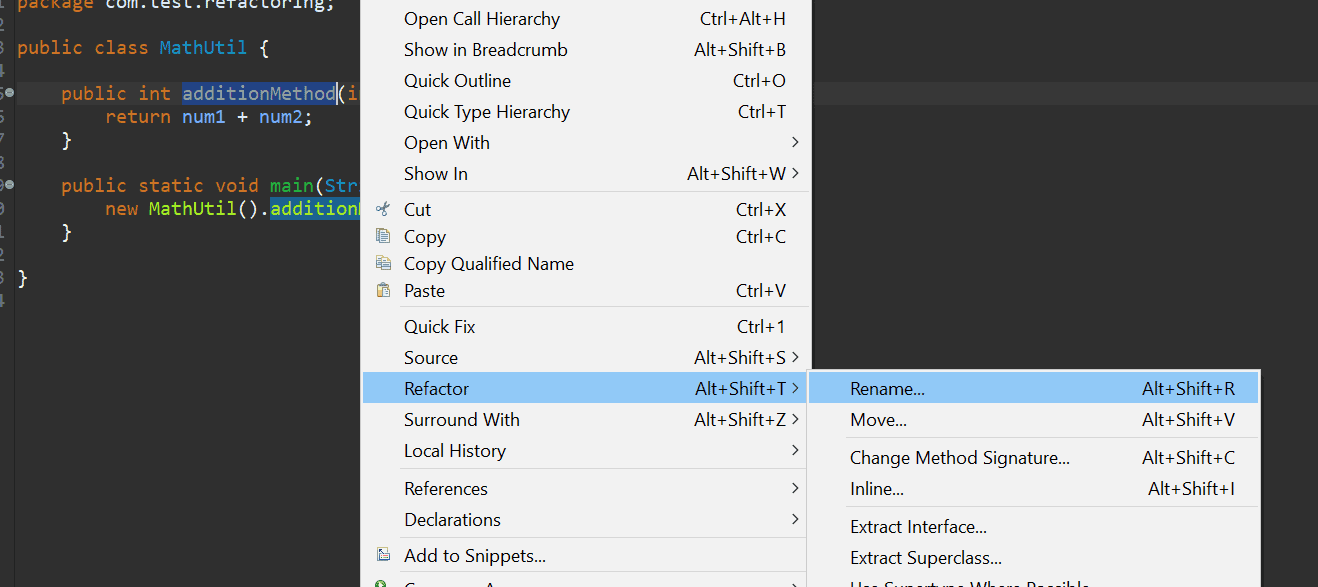Click the Paste clipboard icon
1318x587 pixels.
click(382, 290)
